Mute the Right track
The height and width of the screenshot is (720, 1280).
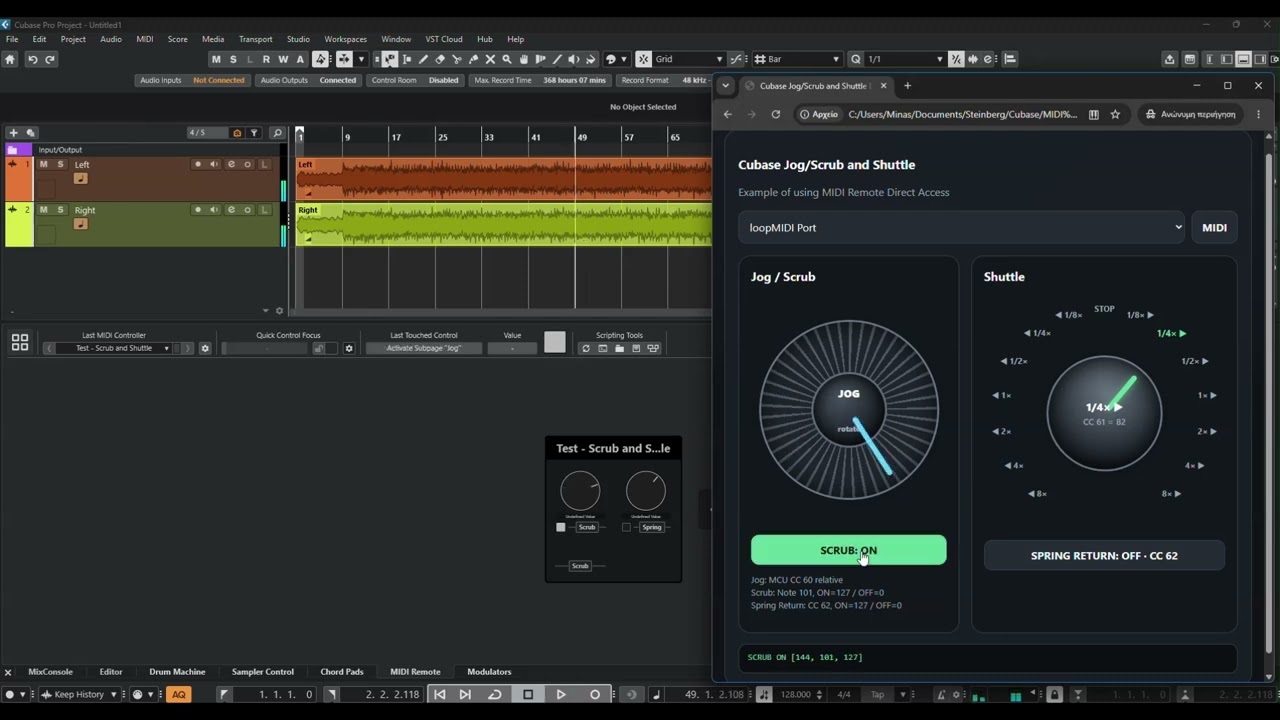tap(43, 210)
